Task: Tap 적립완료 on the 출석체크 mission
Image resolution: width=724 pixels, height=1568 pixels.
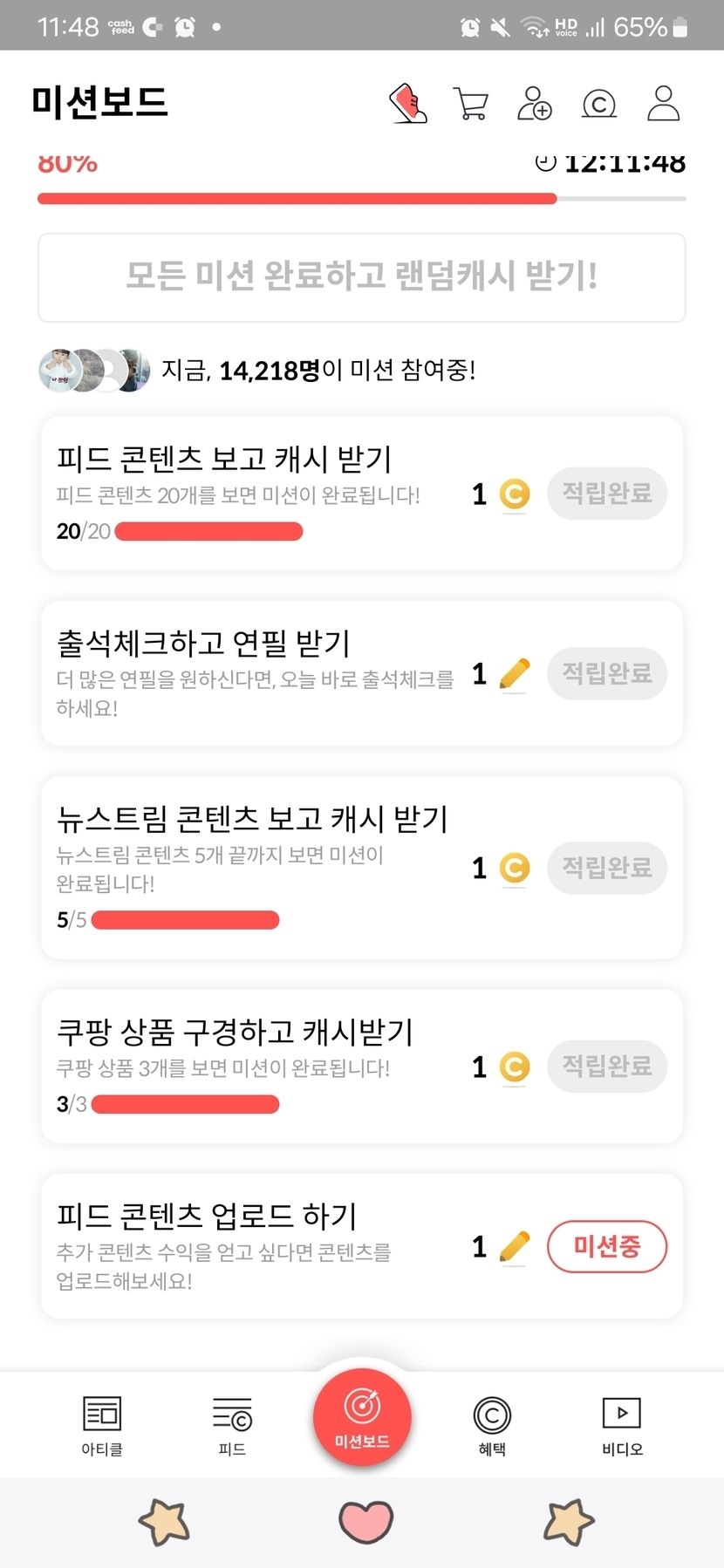Action: point(607,673)
